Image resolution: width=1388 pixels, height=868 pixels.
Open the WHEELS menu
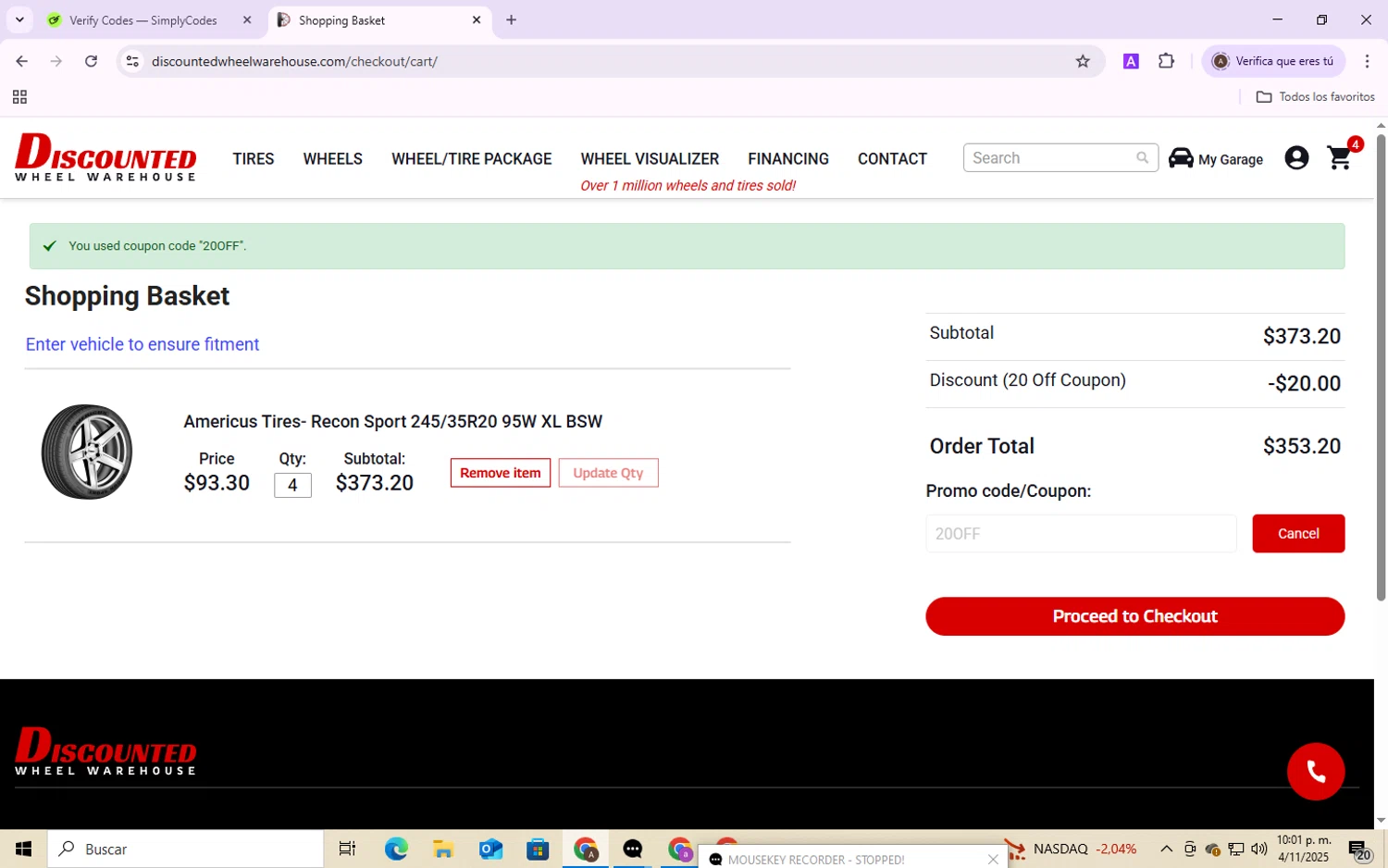[333, 158]
